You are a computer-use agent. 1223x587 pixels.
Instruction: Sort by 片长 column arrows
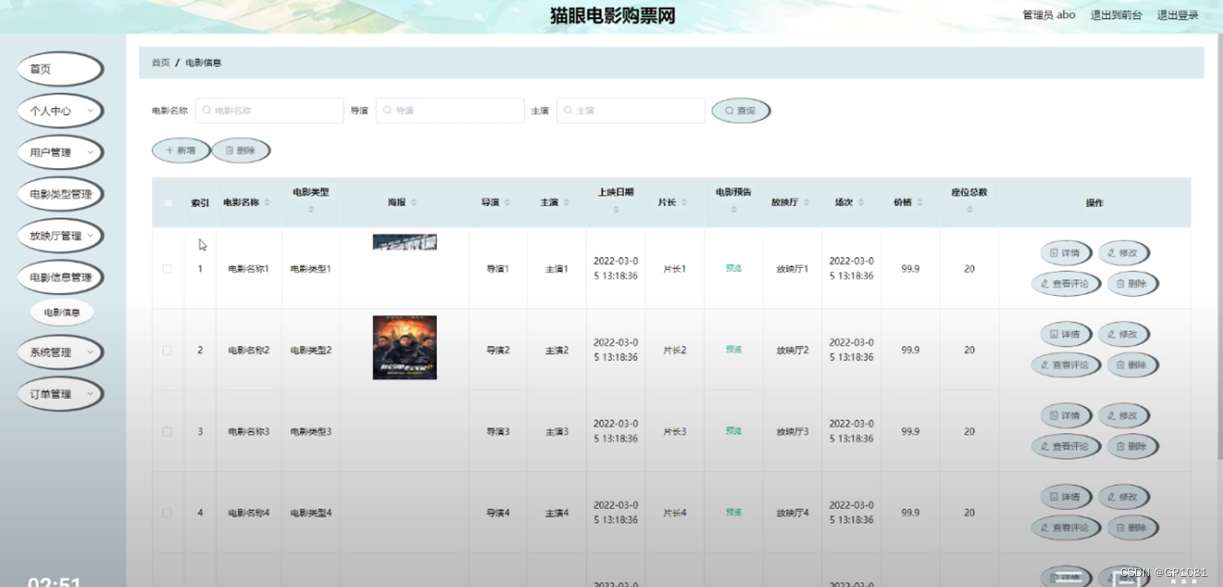[684, 203]
